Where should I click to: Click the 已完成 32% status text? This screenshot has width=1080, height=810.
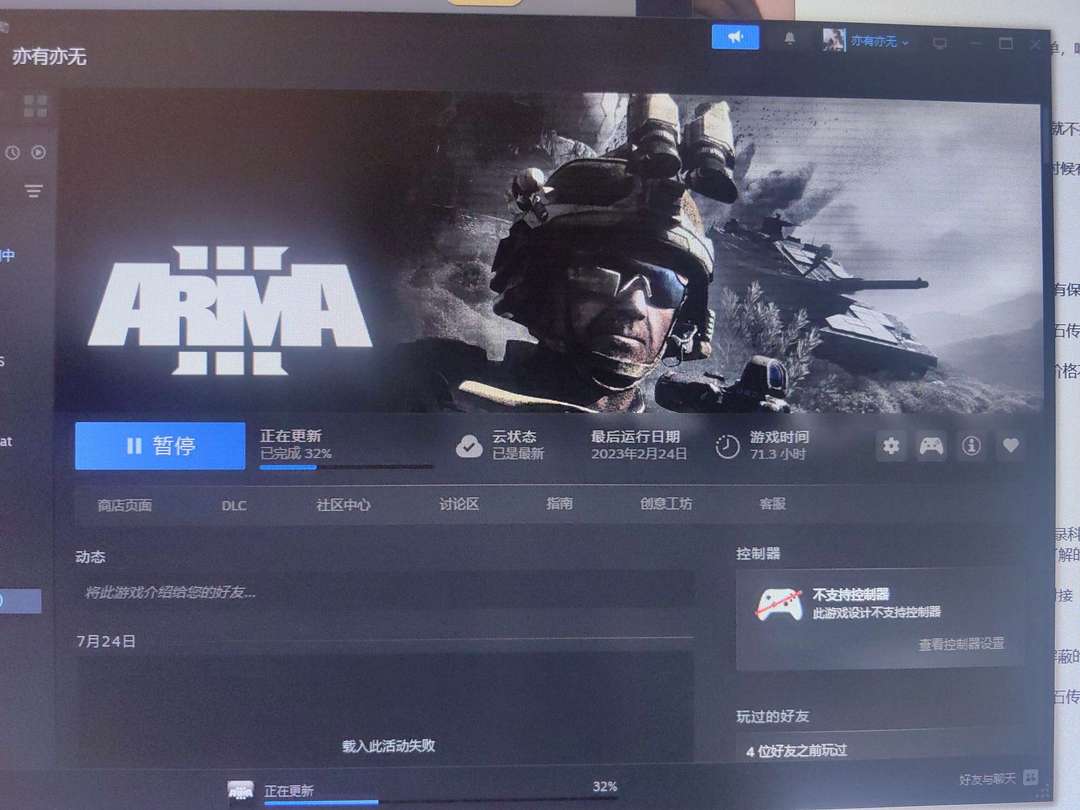pos(295,453)
